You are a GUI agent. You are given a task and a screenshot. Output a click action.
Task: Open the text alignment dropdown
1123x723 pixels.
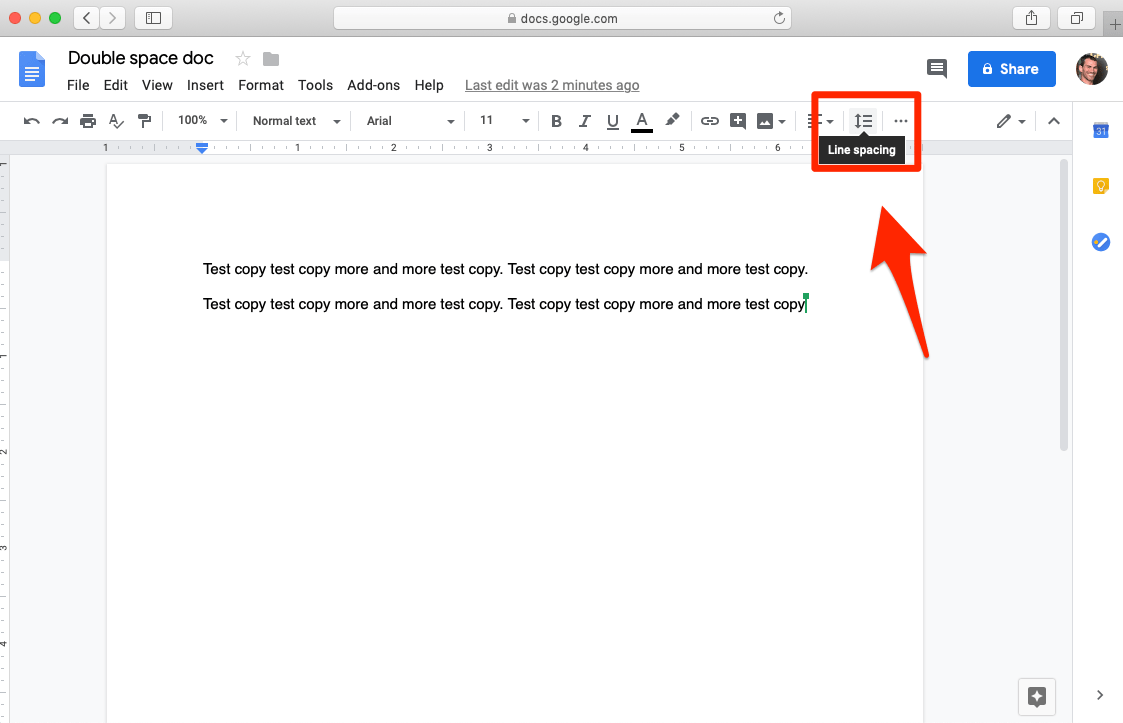click(821, 121)
